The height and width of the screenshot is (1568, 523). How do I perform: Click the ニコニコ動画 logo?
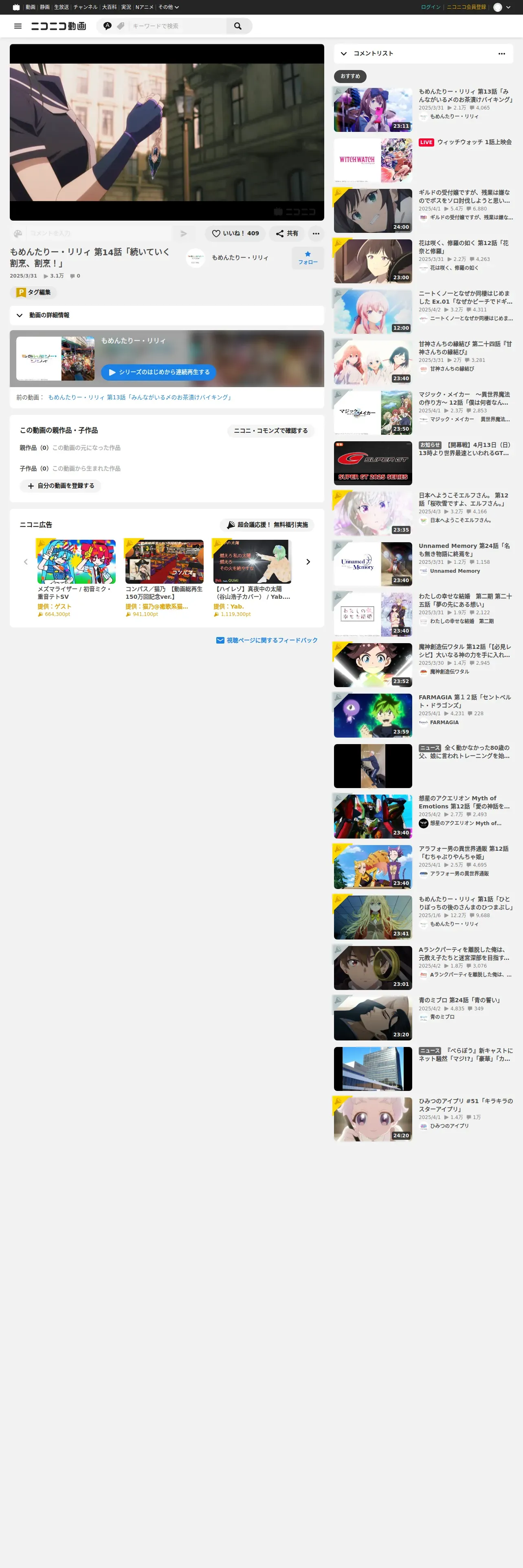[58, 26]
